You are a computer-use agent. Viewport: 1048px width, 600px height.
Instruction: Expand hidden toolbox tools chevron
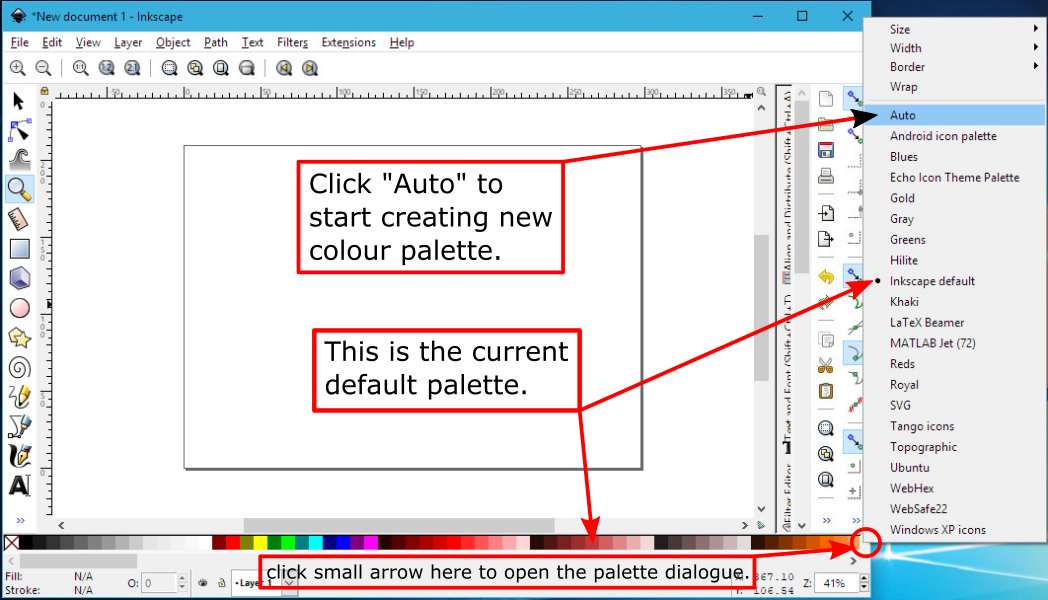[x=21, y=520]
